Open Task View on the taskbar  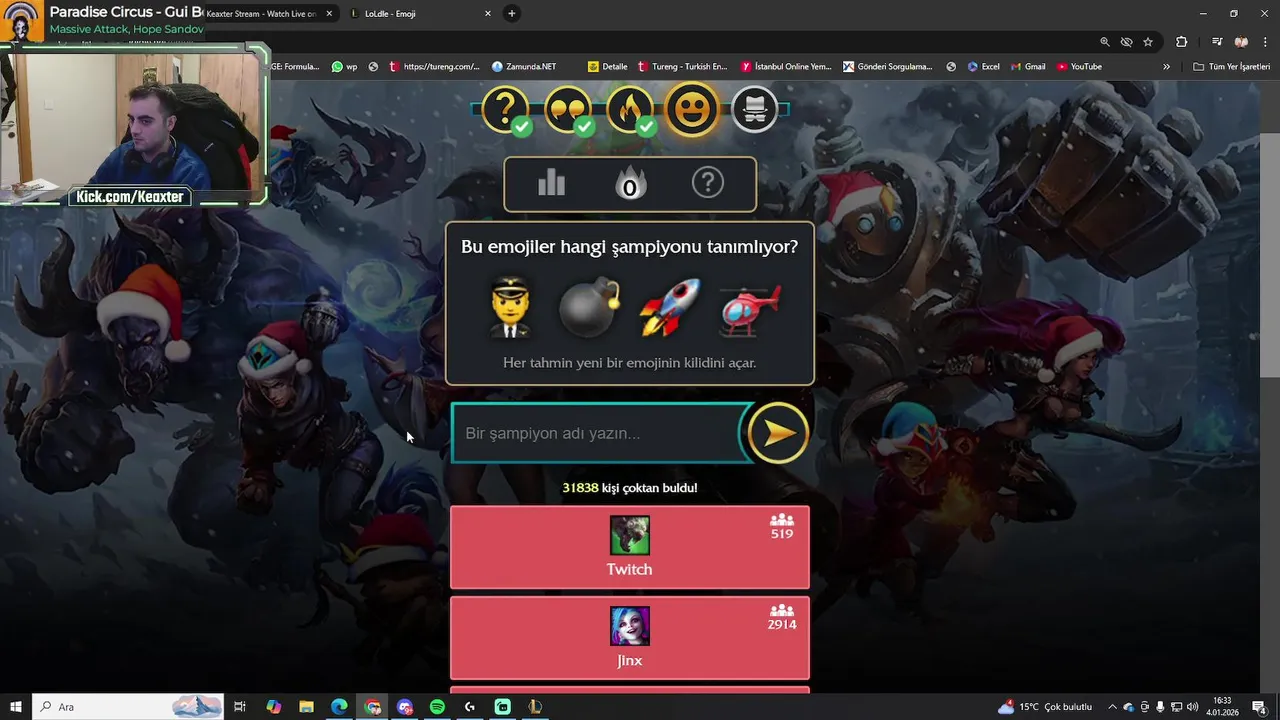point(240,707)
